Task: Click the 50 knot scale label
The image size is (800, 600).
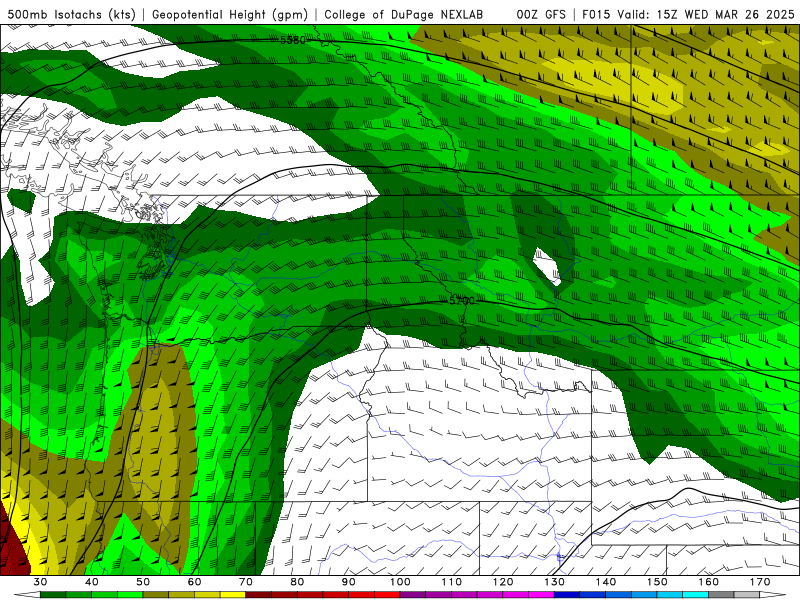Action: tap(143, 582)
